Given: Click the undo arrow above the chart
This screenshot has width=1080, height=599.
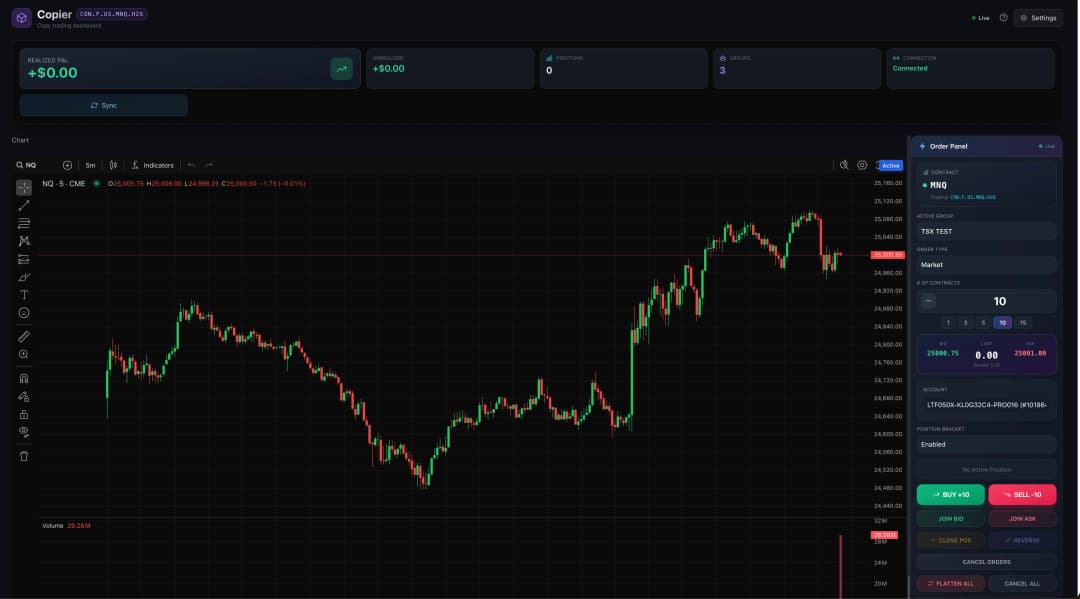Looking at the screenshot, I should (x=192, y=164).
